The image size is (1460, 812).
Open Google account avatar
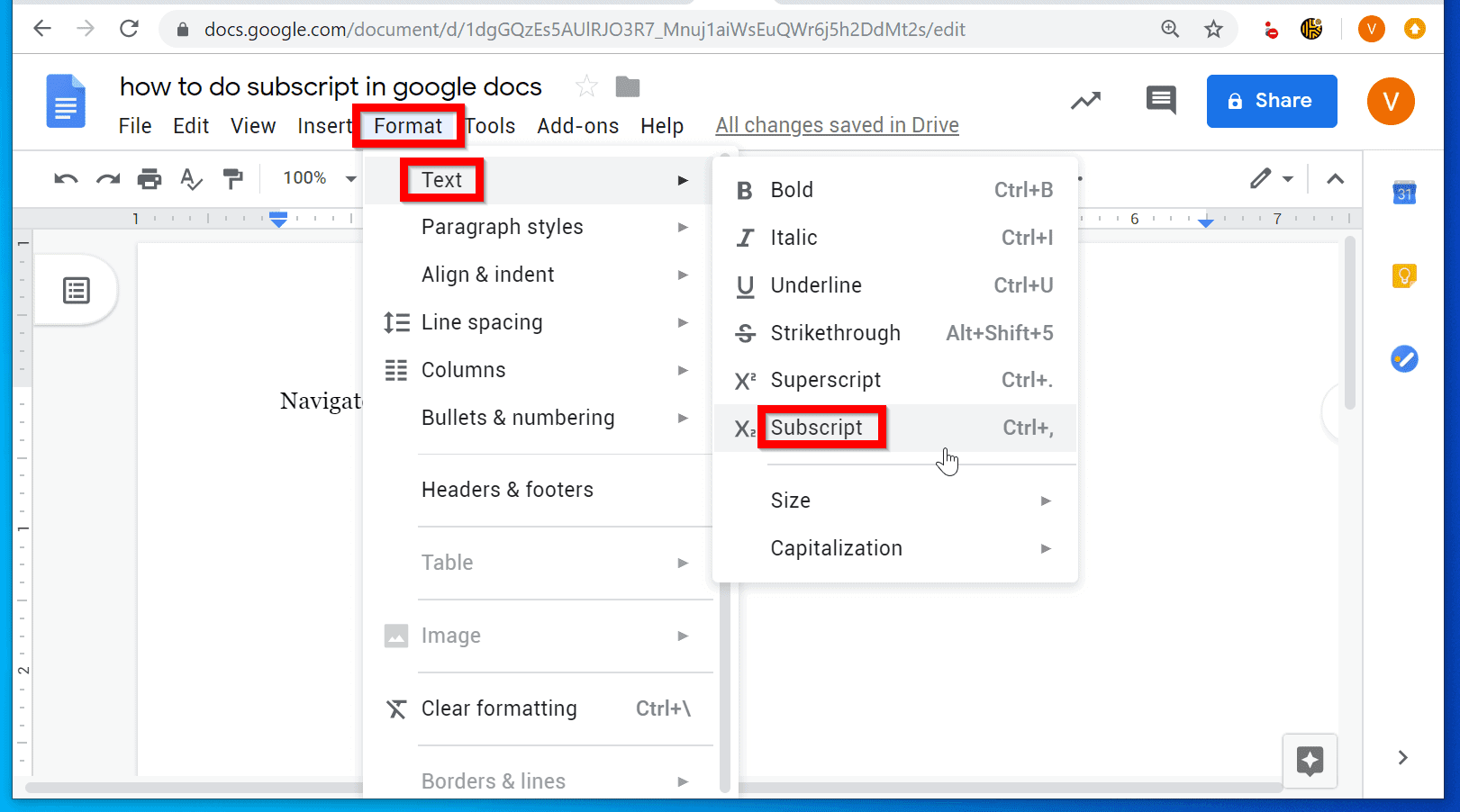pos(1391,101)
